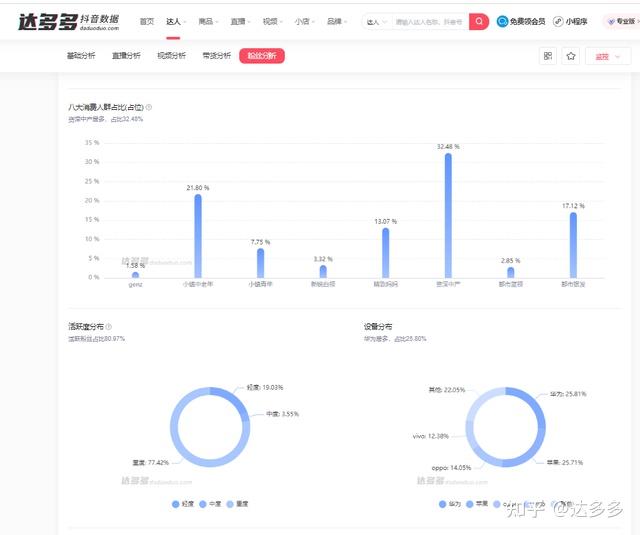Click the 35 % y-axis label
Screen dimensions: 640x535
click(x=92, y=142)
